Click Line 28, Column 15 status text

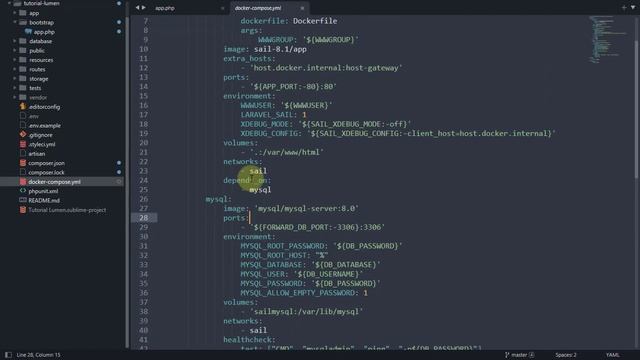[38, 355]
